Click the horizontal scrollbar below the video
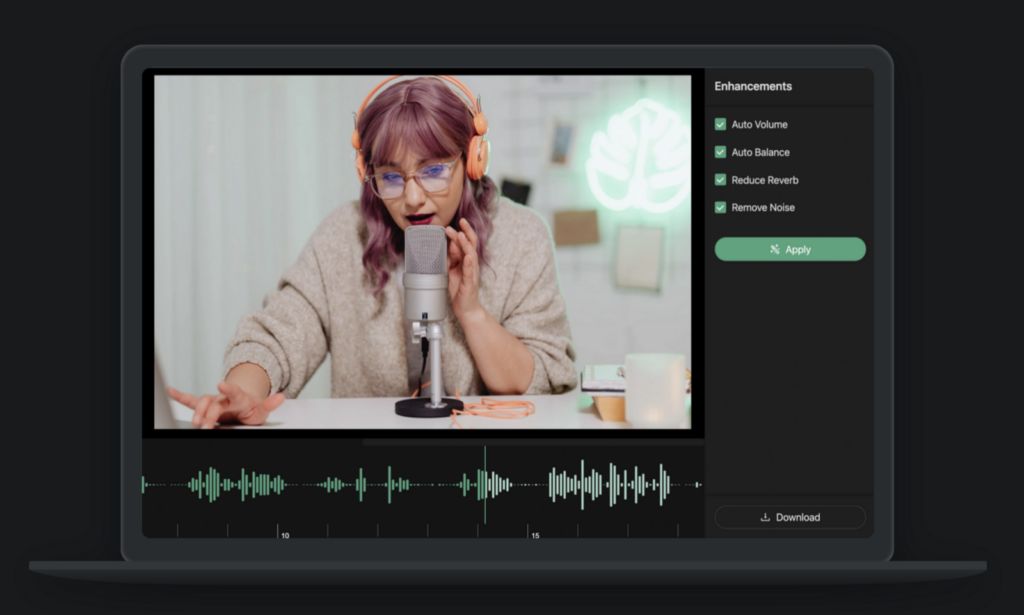Screen dimensions: 1024x615 (x=530, y=441)
